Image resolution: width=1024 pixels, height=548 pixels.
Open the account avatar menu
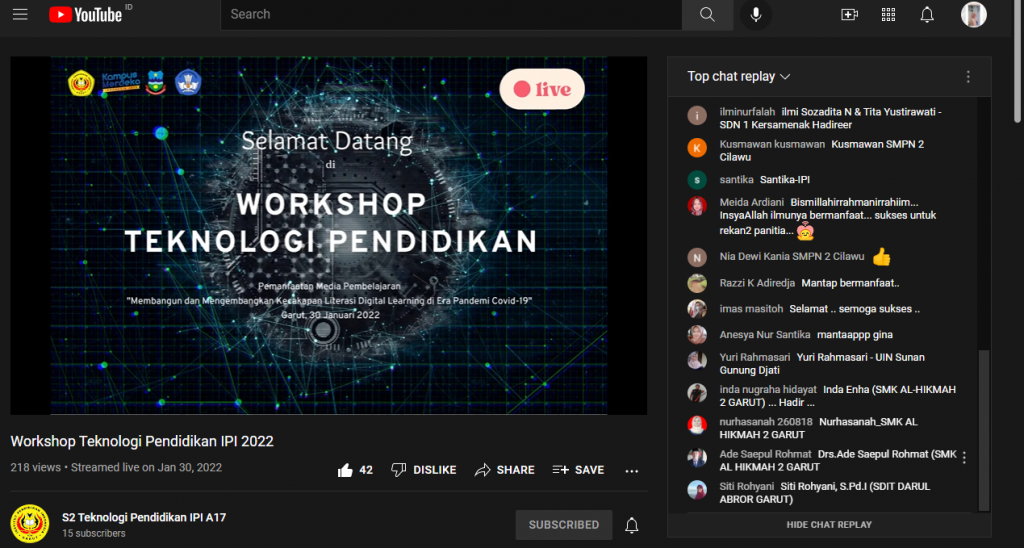tap(973, 14)
